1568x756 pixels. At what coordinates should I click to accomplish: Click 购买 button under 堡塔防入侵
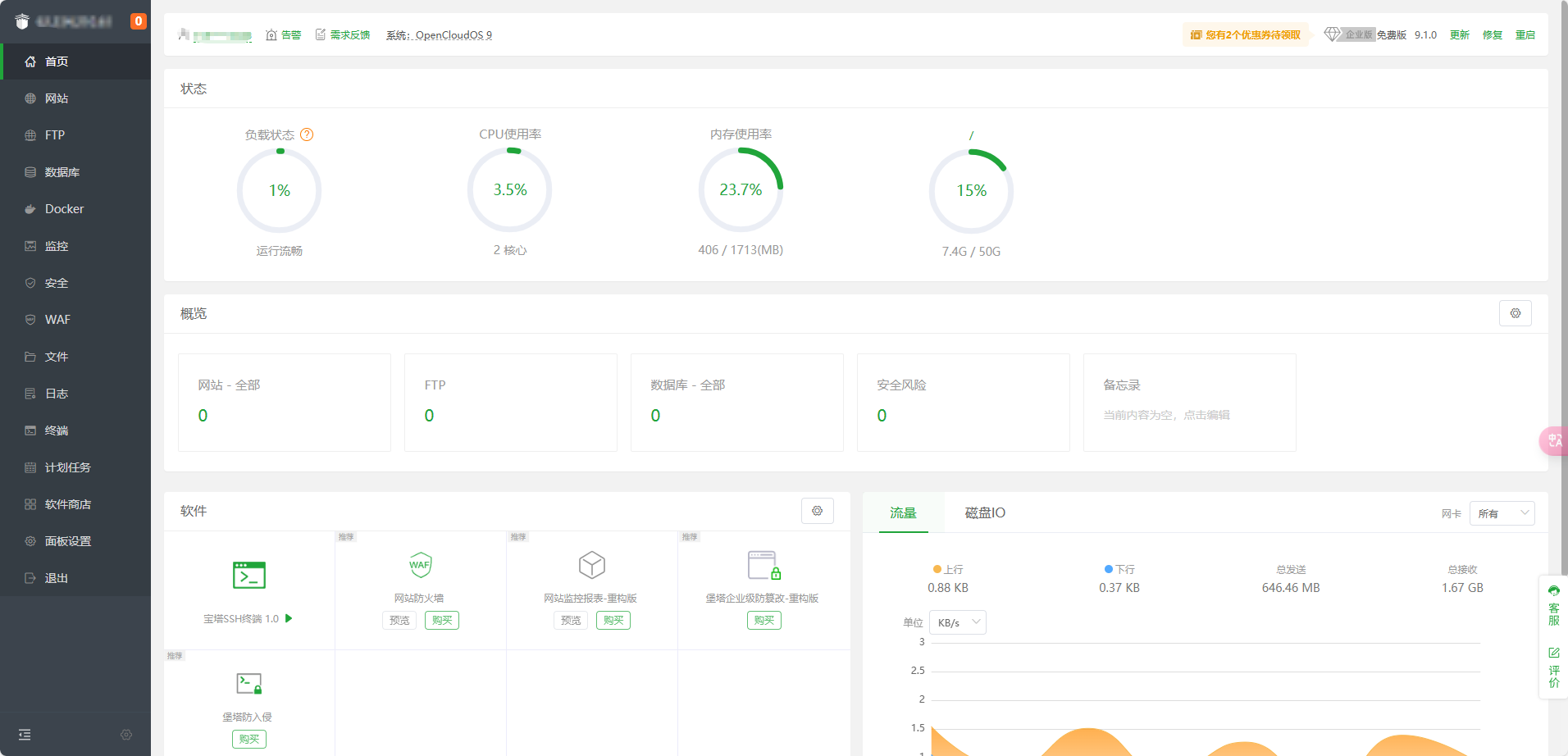tap(249, 740)
